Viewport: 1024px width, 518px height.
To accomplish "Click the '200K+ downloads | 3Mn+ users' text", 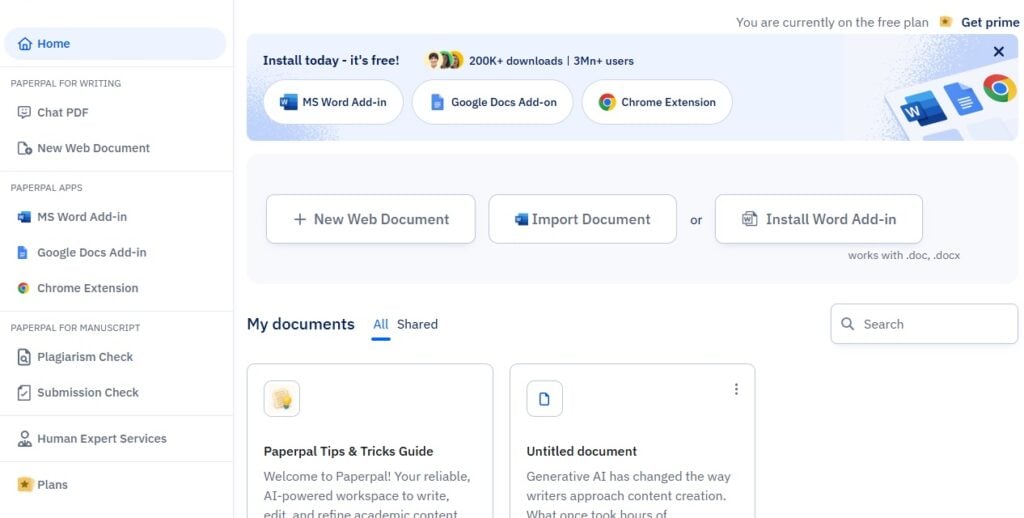I will 551,61.
